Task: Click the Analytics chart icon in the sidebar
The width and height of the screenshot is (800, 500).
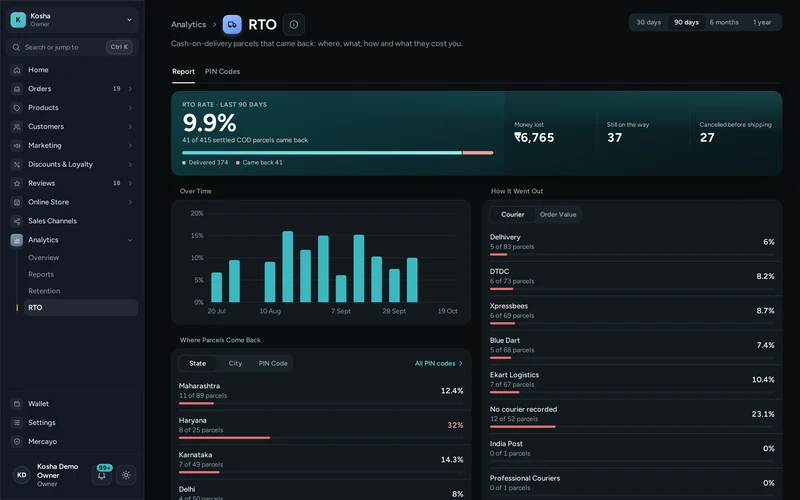Action: point(17,240)
